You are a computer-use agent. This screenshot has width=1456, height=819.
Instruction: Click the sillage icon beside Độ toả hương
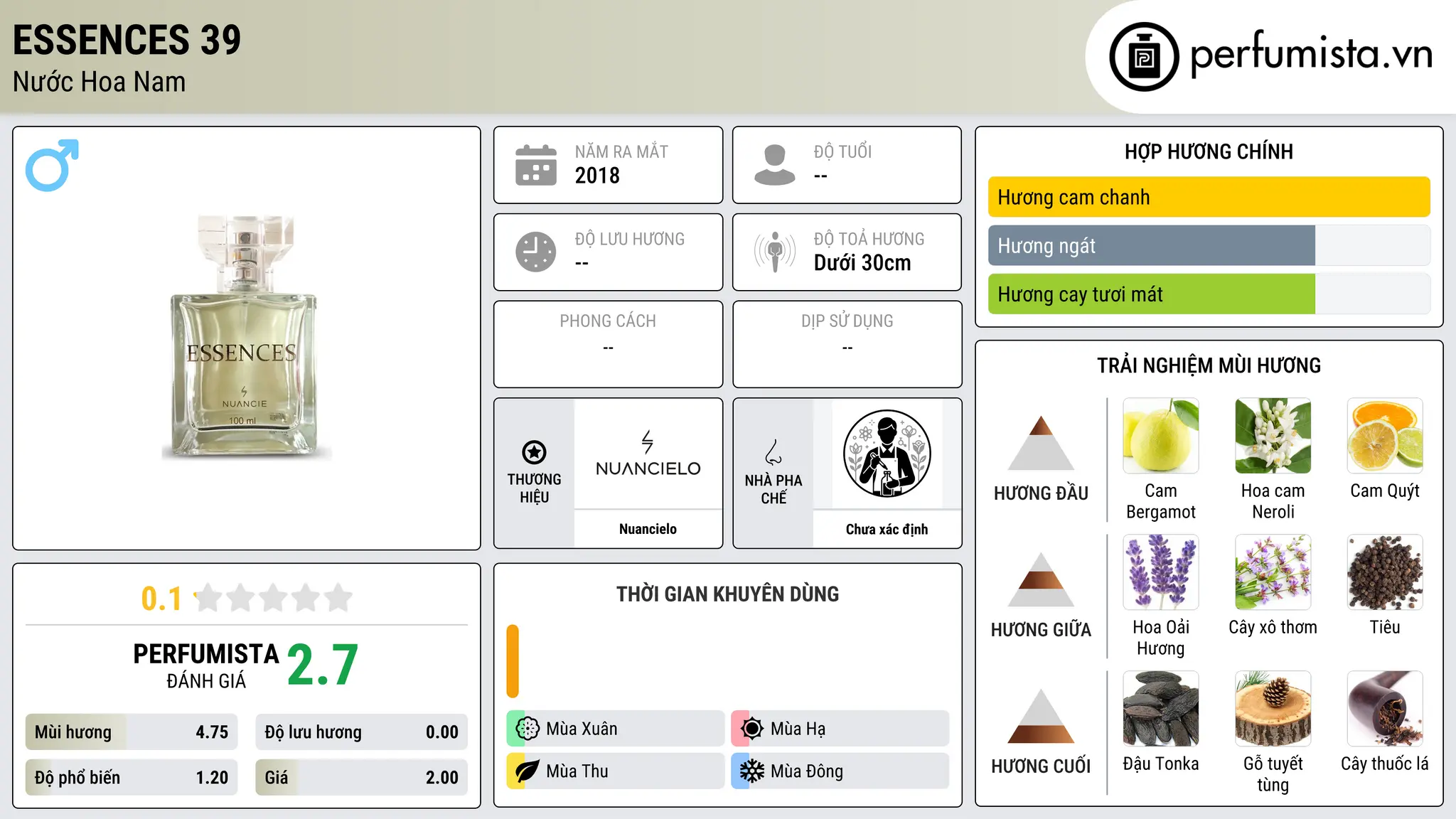click(x=774, y=252)
